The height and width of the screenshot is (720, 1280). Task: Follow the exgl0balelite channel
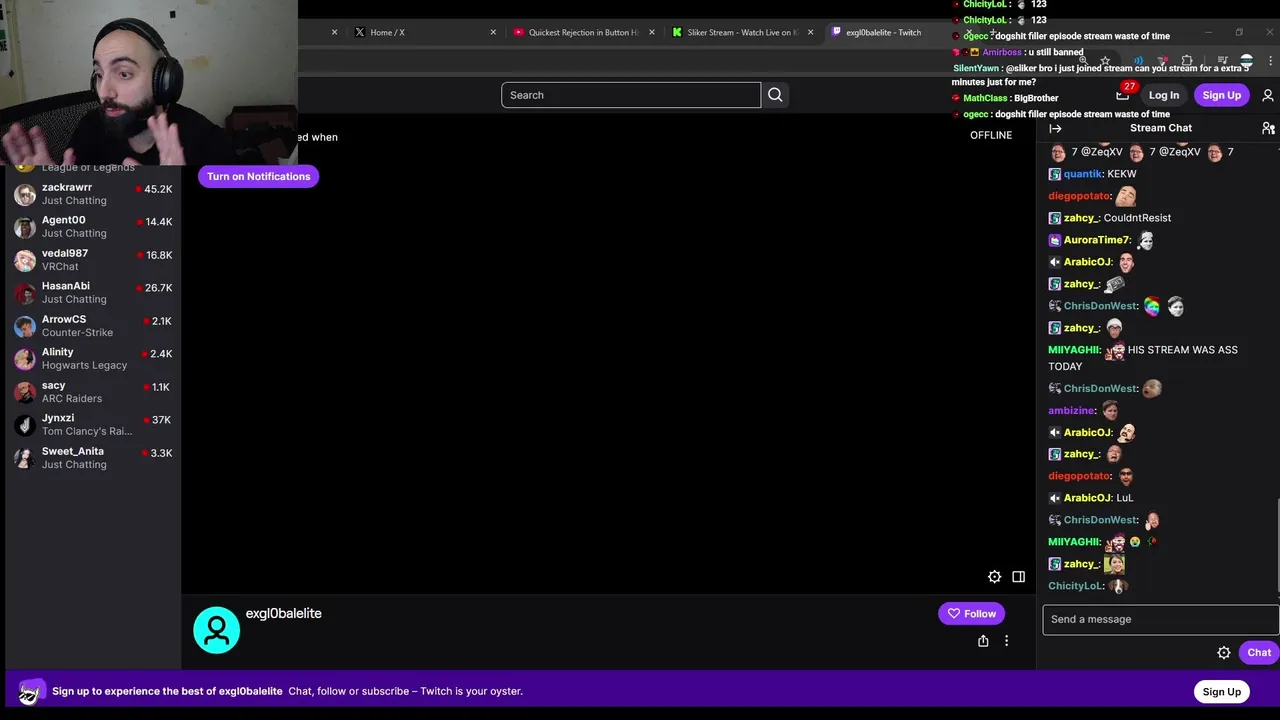click(971, 614)
